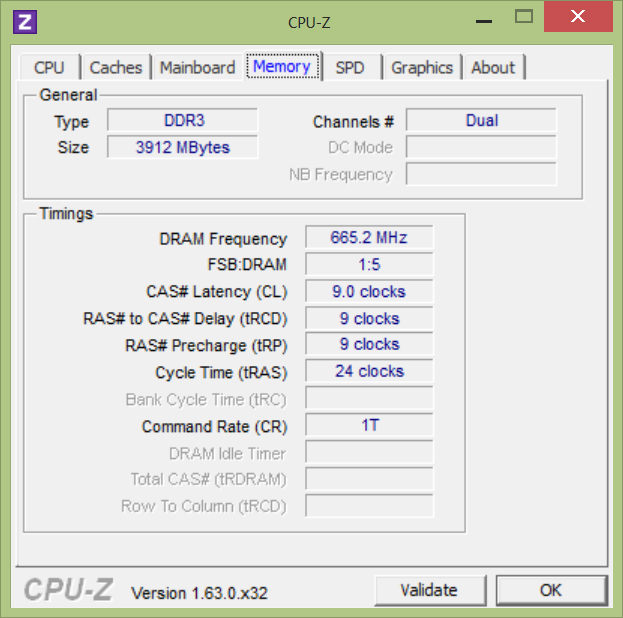The image size is (623, 618).
Task: Click the Size field showing 3912 MBytes
Action: pos(182,147)
